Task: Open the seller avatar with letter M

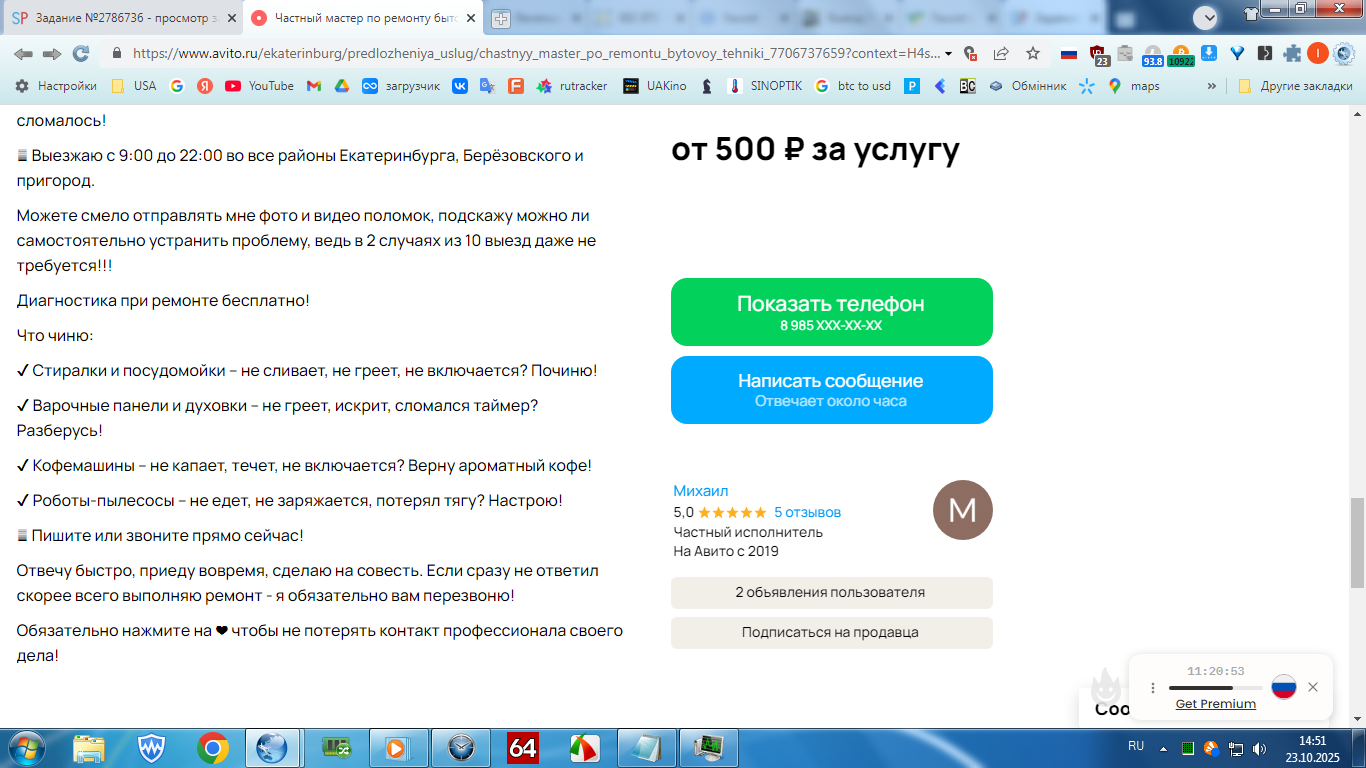Action: [962, 510]
